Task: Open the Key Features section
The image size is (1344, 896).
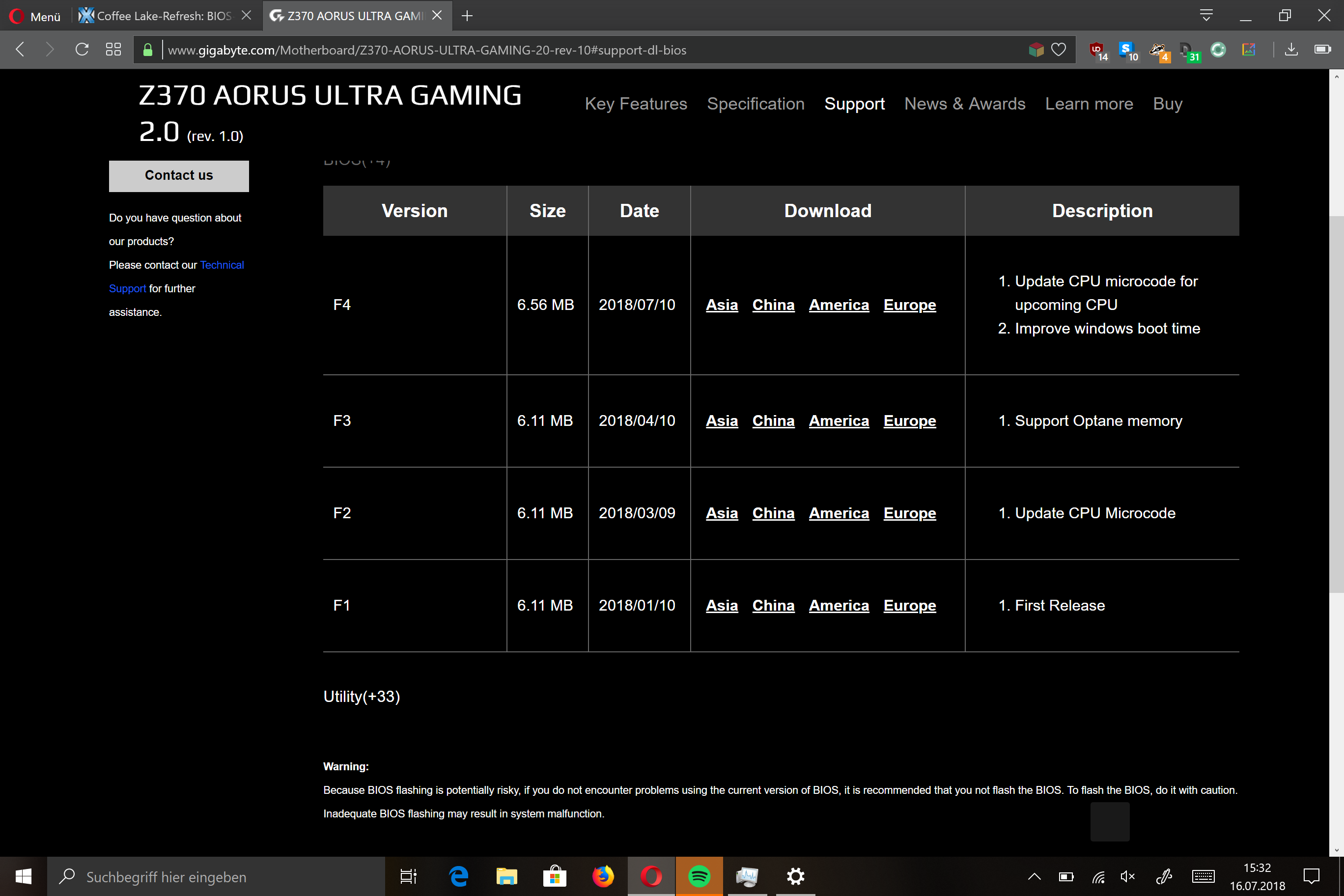Action: tap(636, 104)
